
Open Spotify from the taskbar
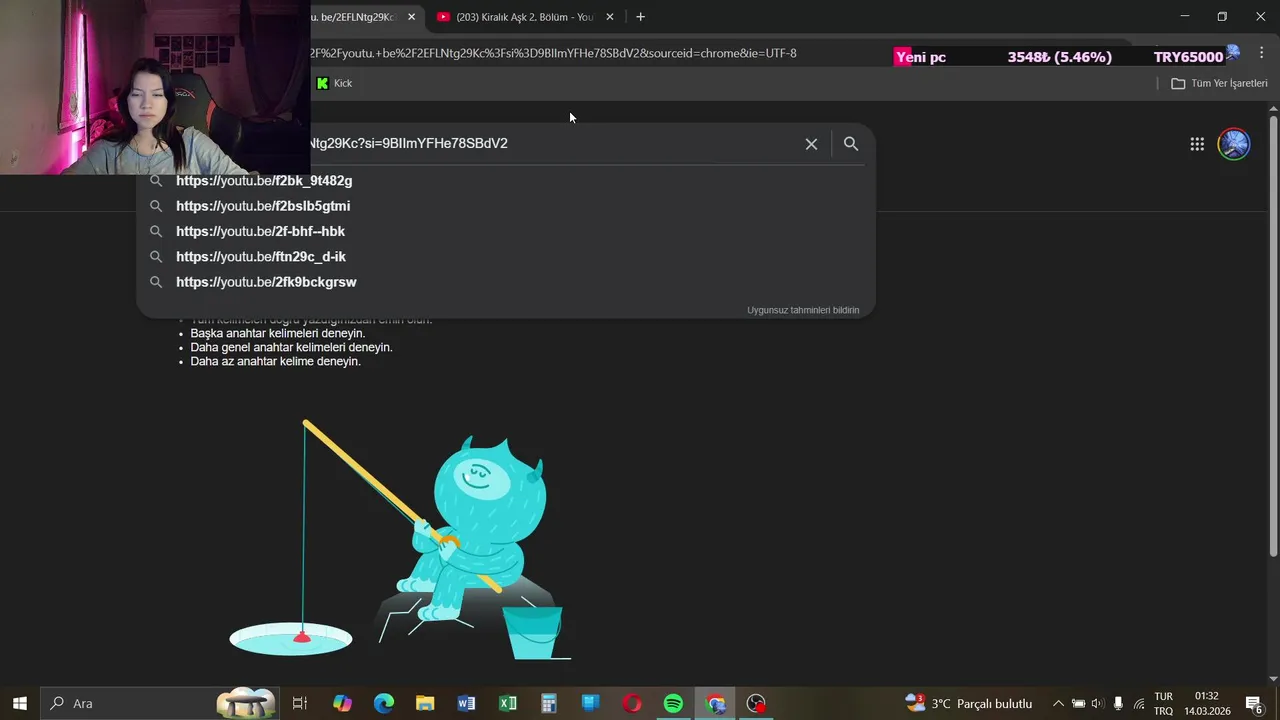[x=673, y=703]
